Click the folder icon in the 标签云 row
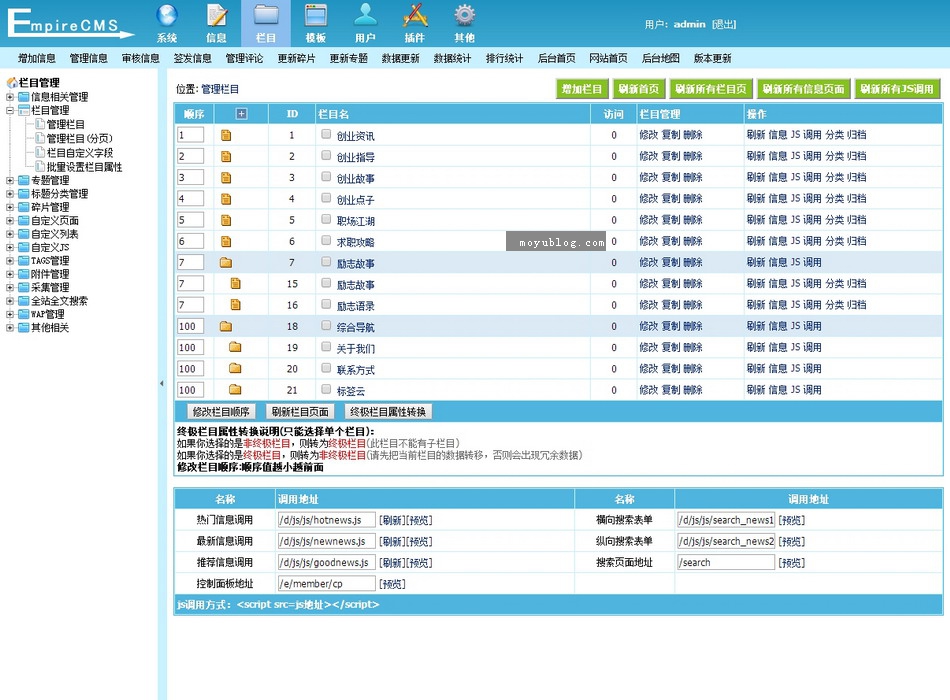 point(235,390)
